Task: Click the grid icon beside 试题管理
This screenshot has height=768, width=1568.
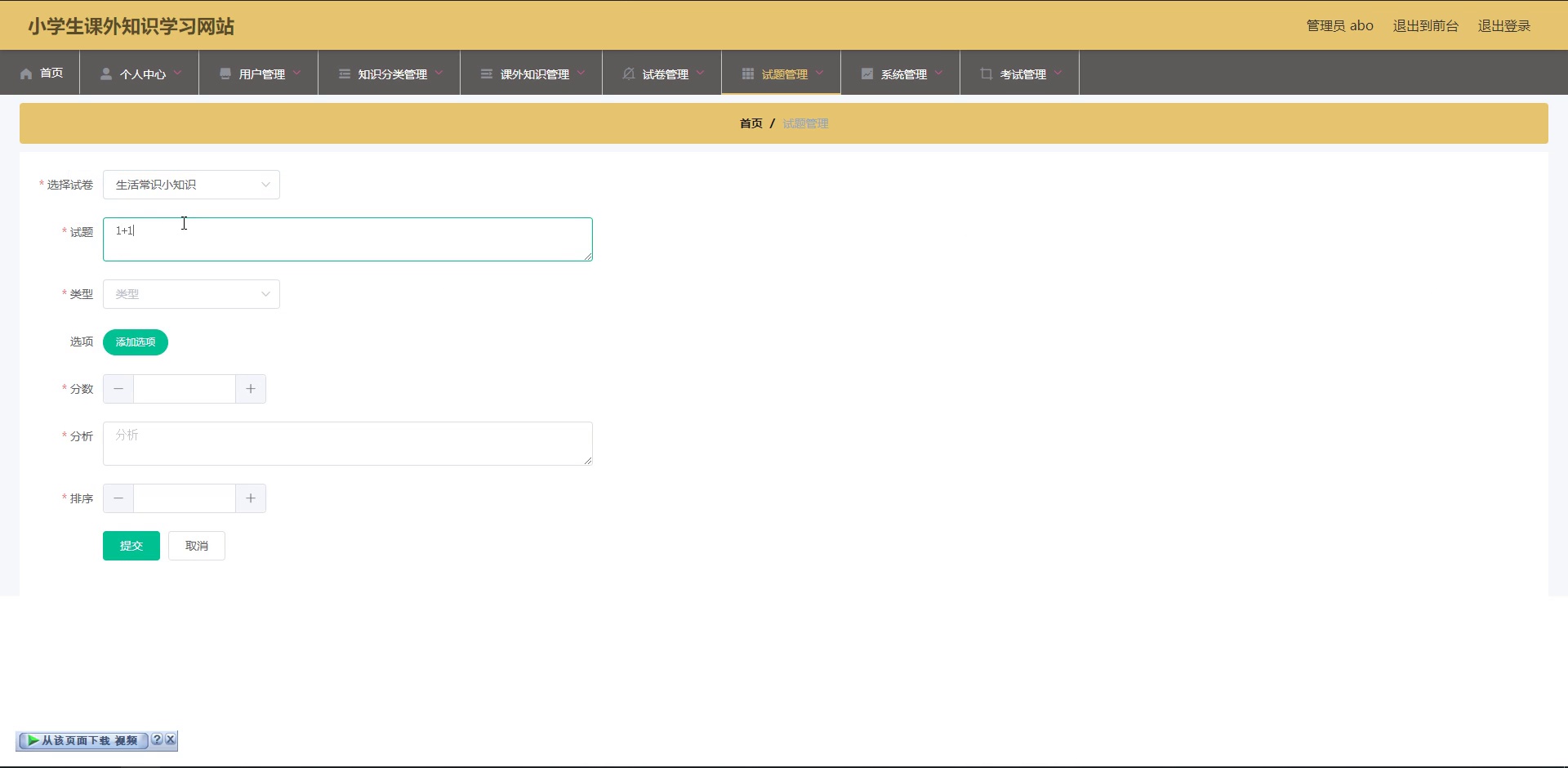Action: 748,74
